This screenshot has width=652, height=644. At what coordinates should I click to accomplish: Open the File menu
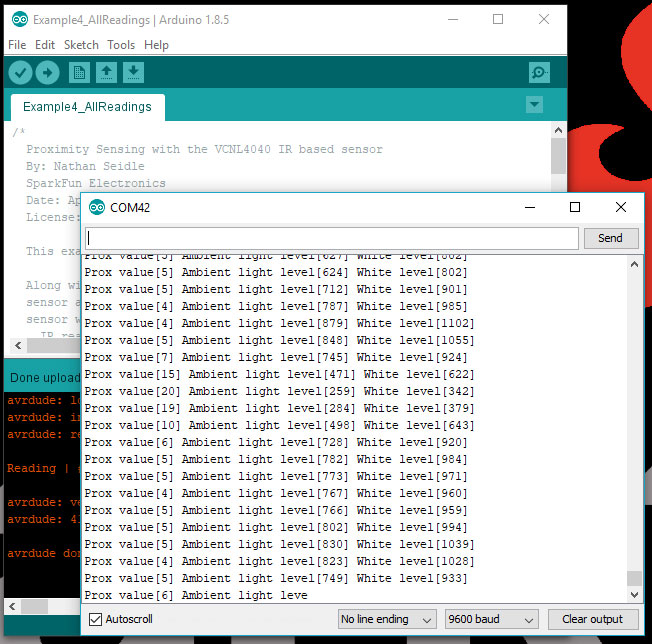pos(17,45)
